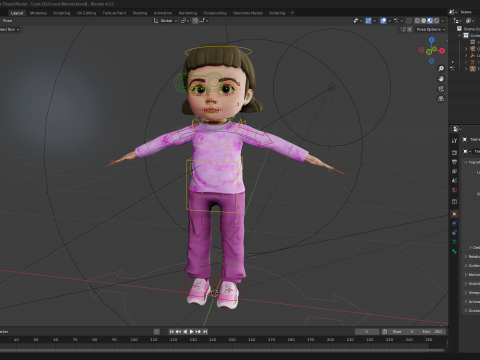Viewport: 480px width, 360px height.
Task: Expand the Collections panel in properties
Action: click(472, 265)
